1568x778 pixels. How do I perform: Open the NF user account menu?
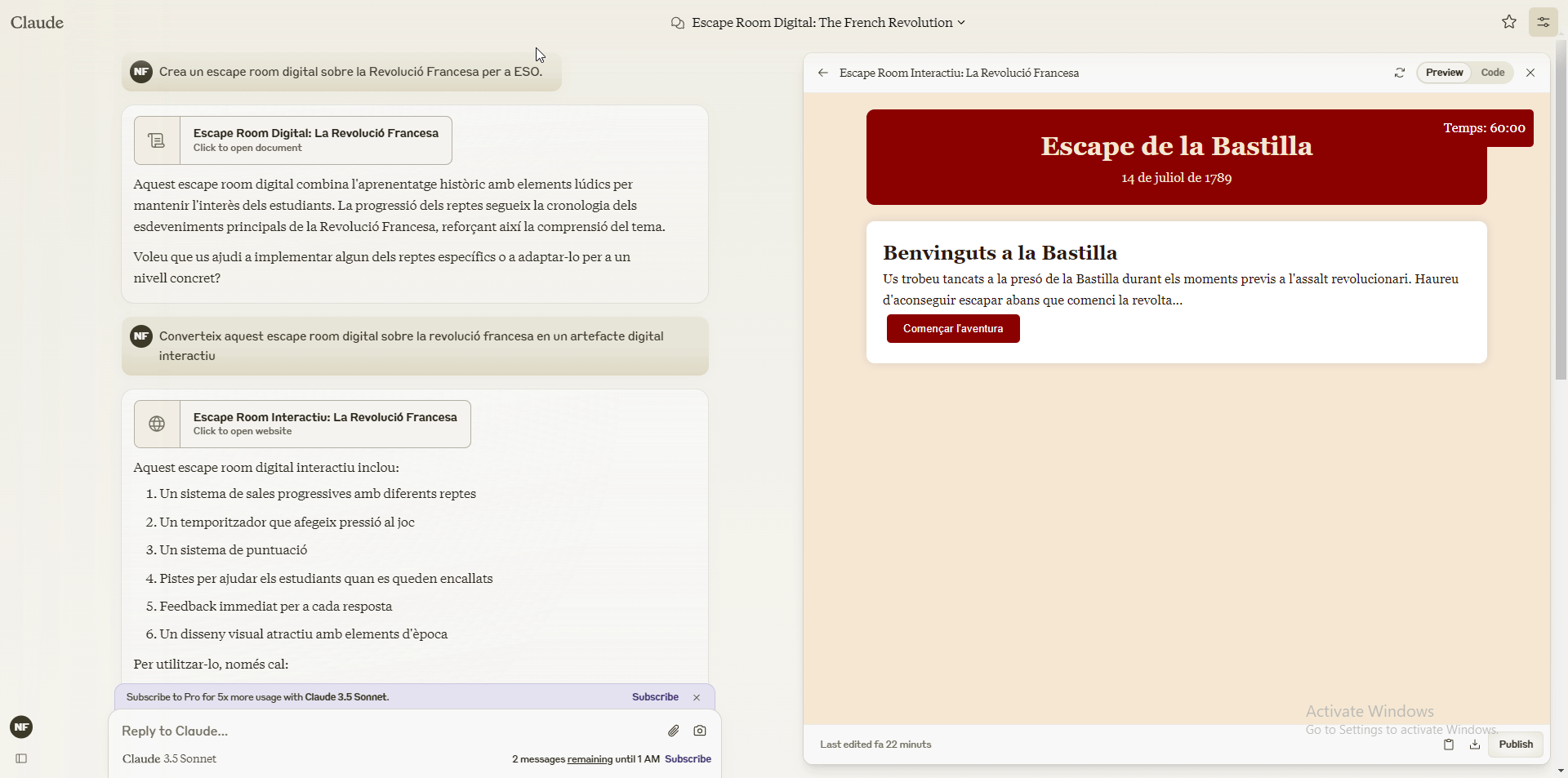(x=21, y=727)
